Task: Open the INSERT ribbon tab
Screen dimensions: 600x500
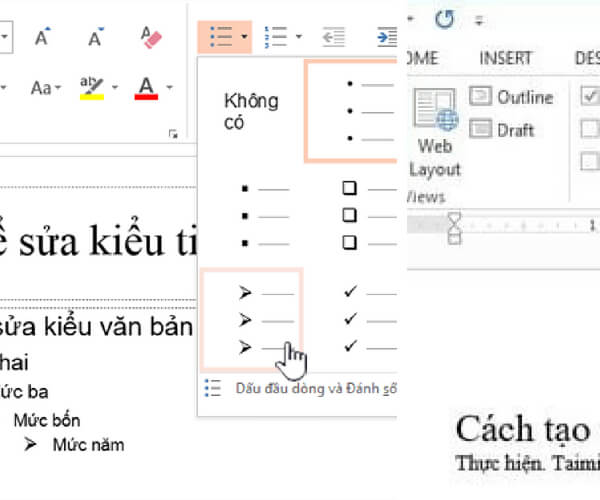Action: (x=505, y=58)
